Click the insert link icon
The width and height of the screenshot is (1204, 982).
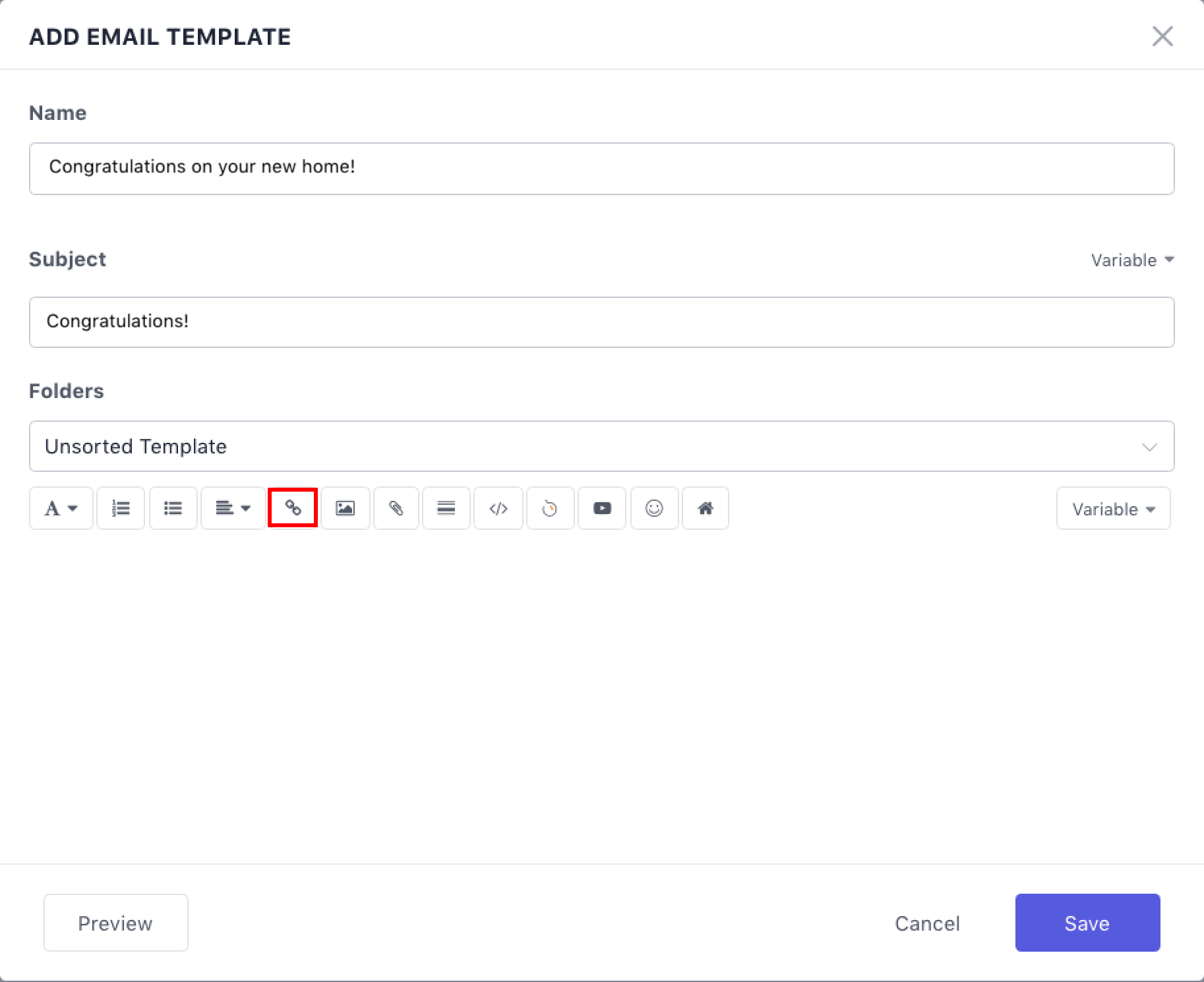293,508
